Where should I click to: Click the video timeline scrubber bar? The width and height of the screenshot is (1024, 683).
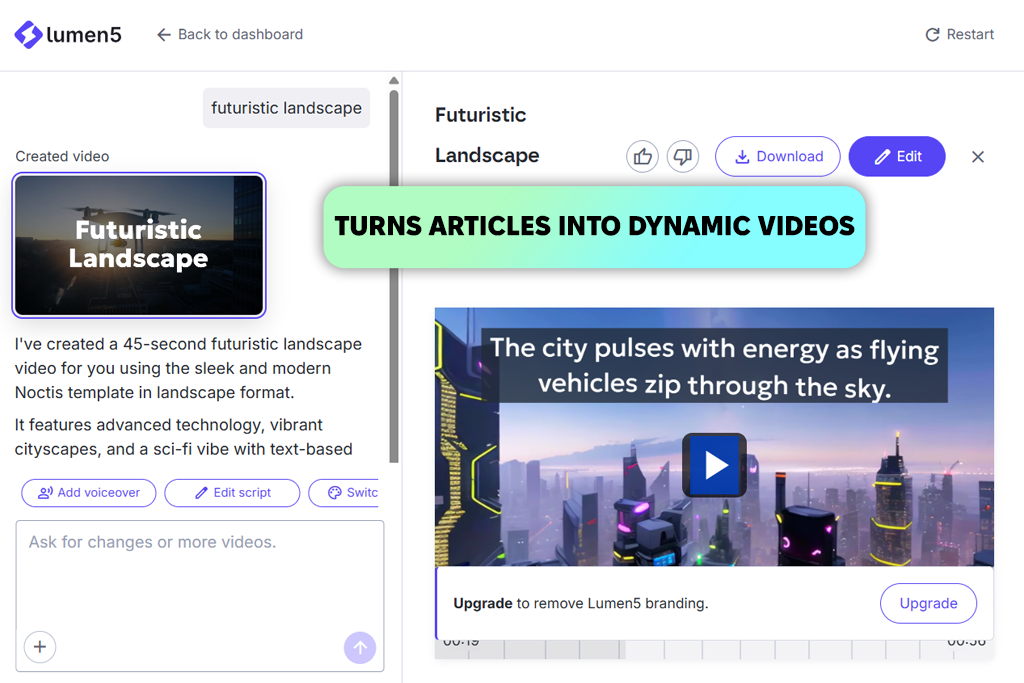coord(714,649)
